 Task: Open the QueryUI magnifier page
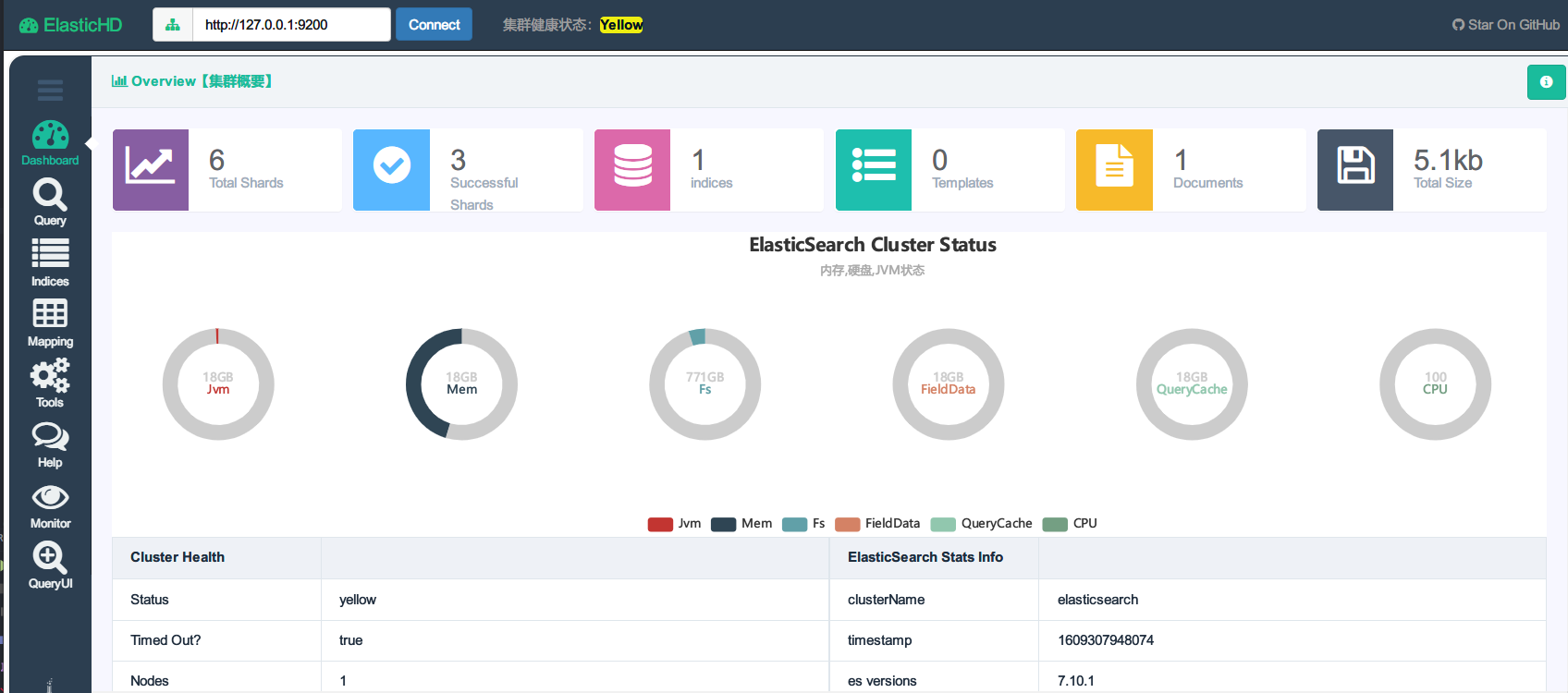tap(50, 565)
